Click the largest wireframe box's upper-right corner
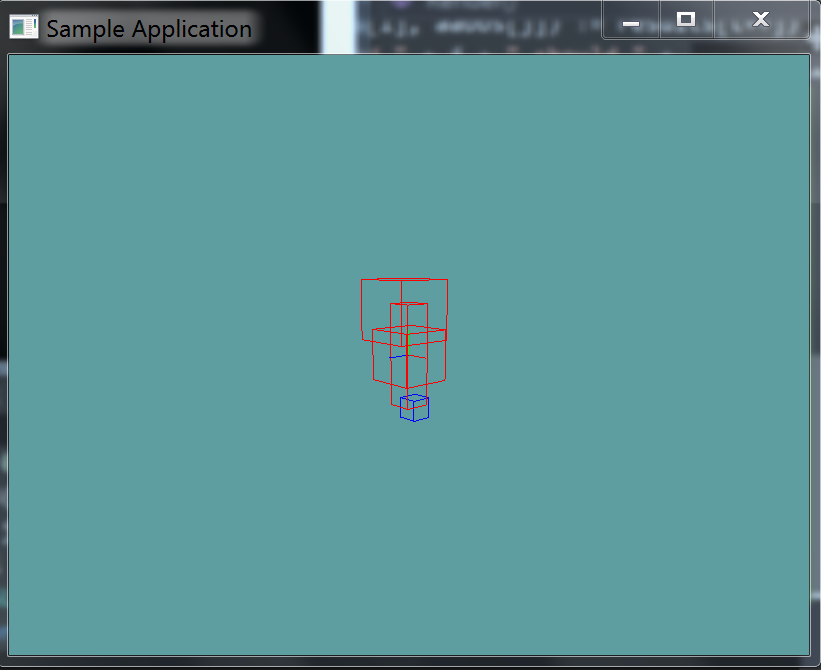The height and width of the screenshot is (670, 821). pos(447,280)
